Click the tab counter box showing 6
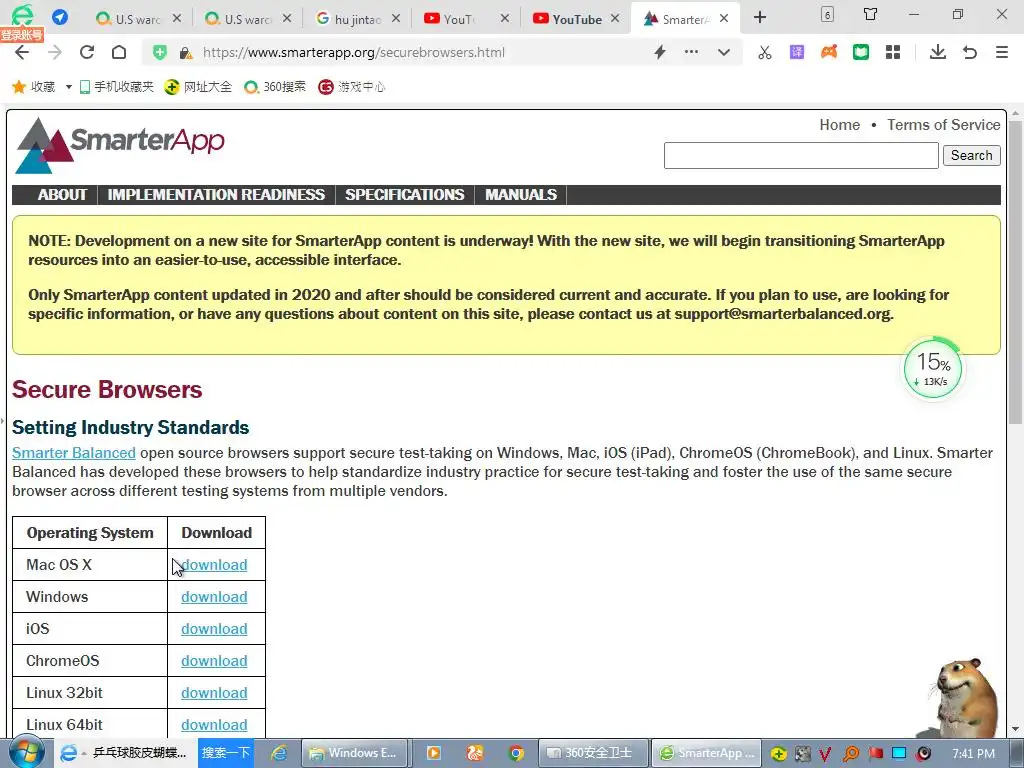1024x768 pixels. [827, 14]
